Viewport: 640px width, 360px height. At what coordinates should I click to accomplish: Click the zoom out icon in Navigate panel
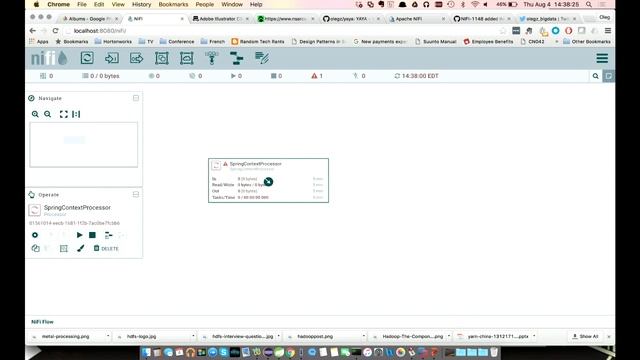coord(48,114)
